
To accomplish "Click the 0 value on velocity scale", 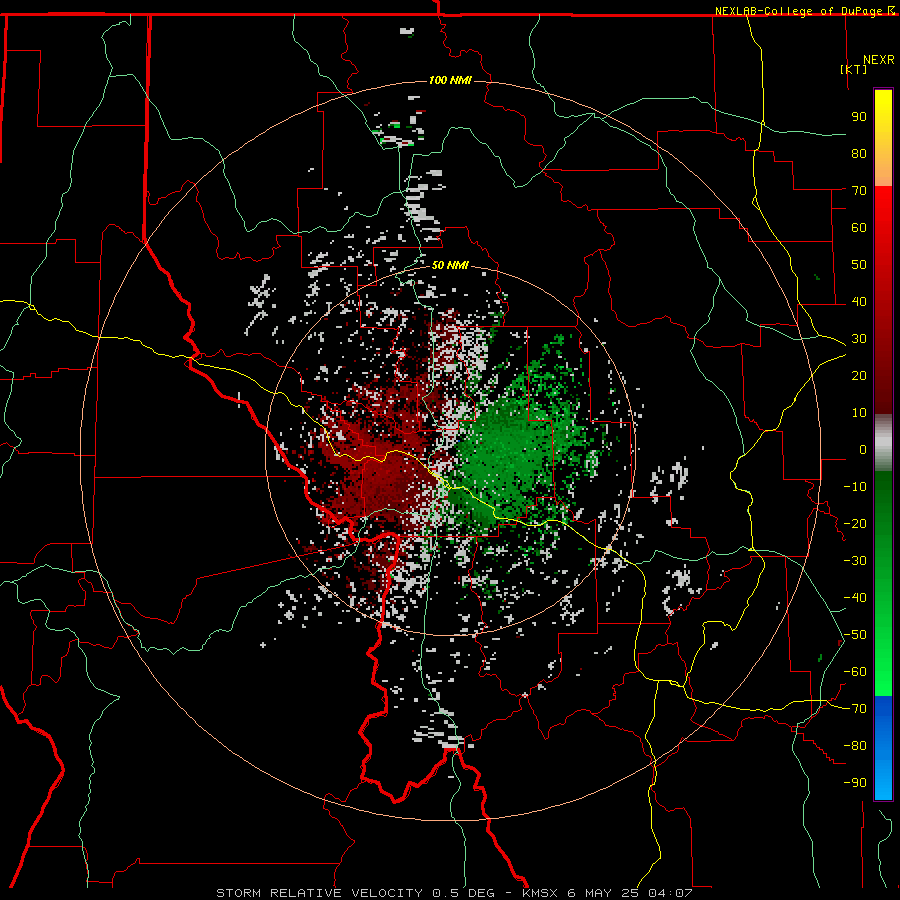I will (863, 450).
